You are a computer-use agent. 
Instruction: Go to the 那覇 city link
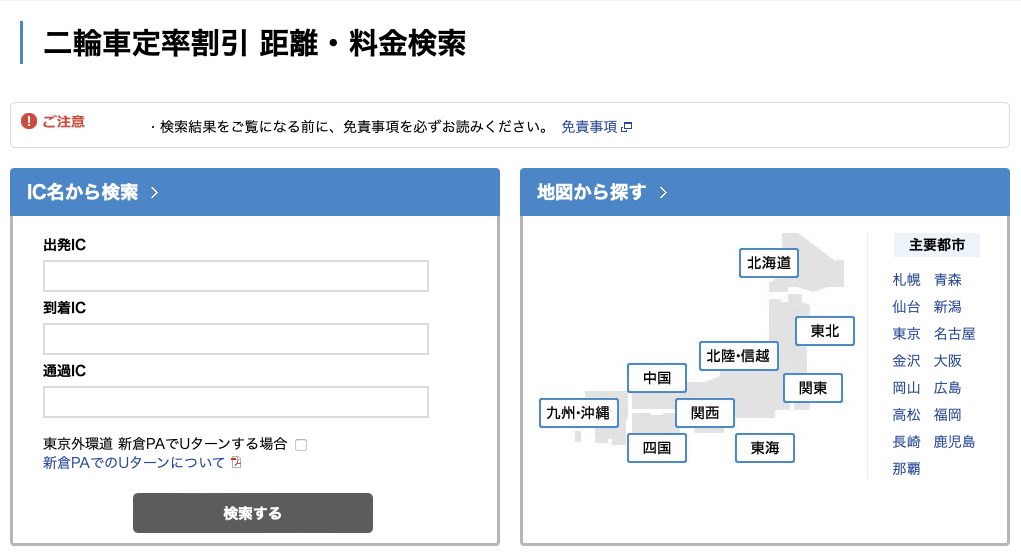(906, 468)
